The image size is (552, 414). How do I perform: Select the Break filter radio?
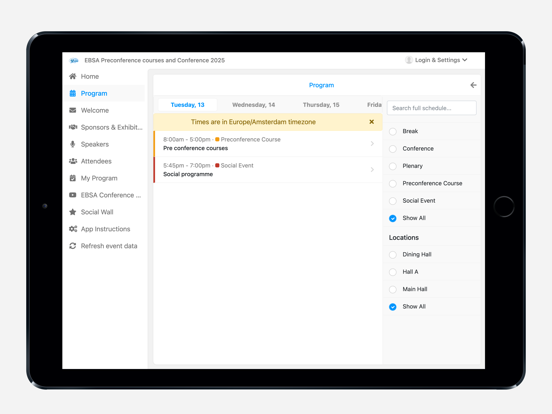[393, 131]
